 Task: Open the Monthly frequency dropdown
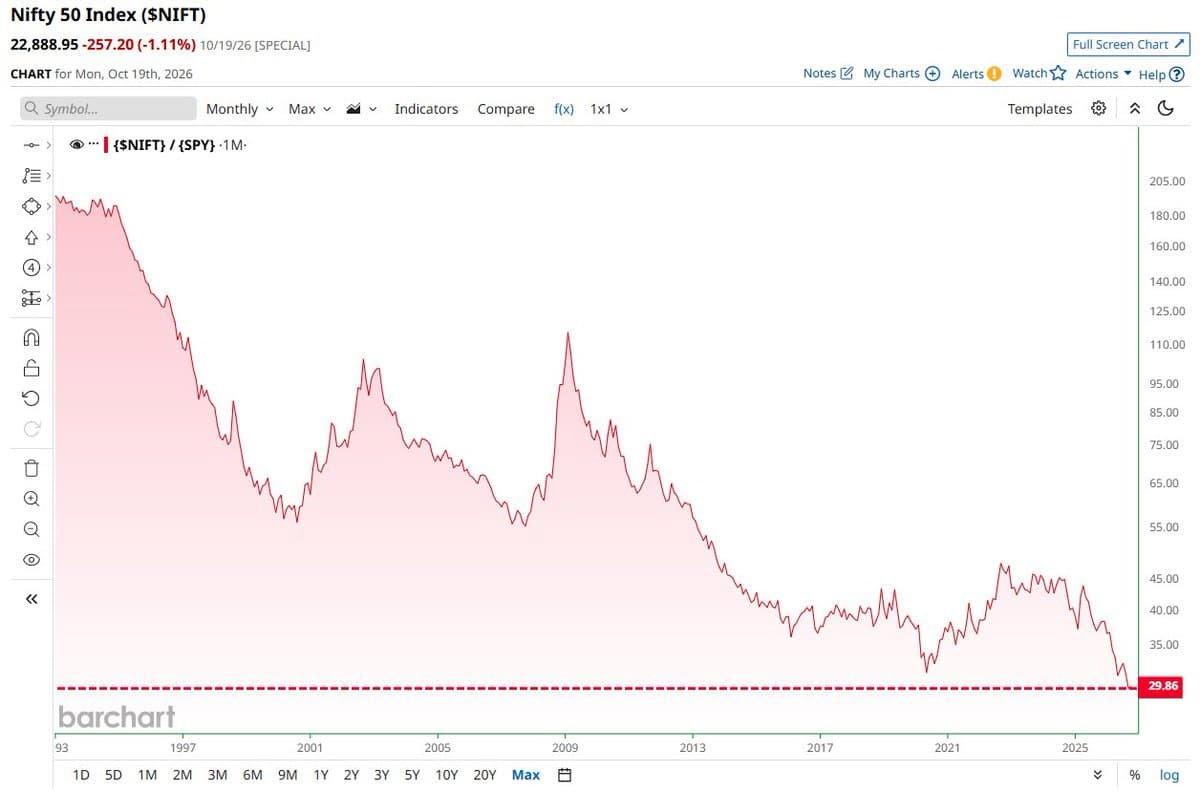pyautogui.click(x=240, y=109)
